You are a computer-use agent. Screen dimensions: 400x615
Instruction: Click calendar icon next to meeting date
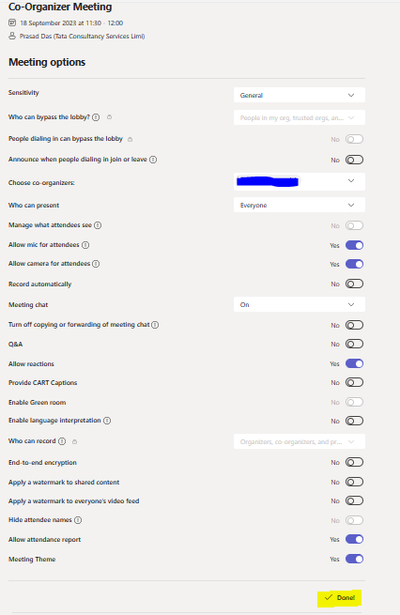(x=12, y=23)
